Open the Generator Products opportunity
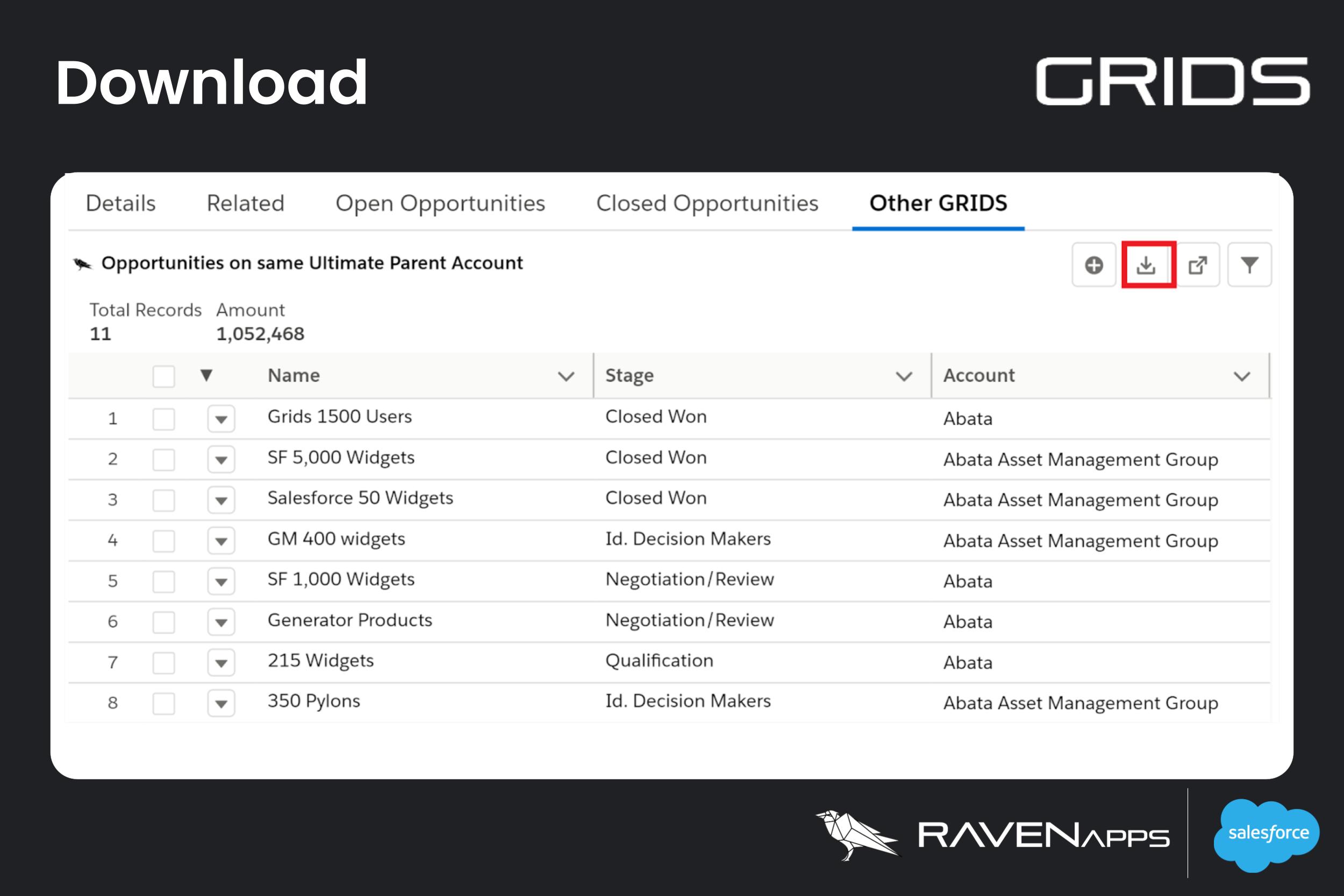 tap(350, 620)
